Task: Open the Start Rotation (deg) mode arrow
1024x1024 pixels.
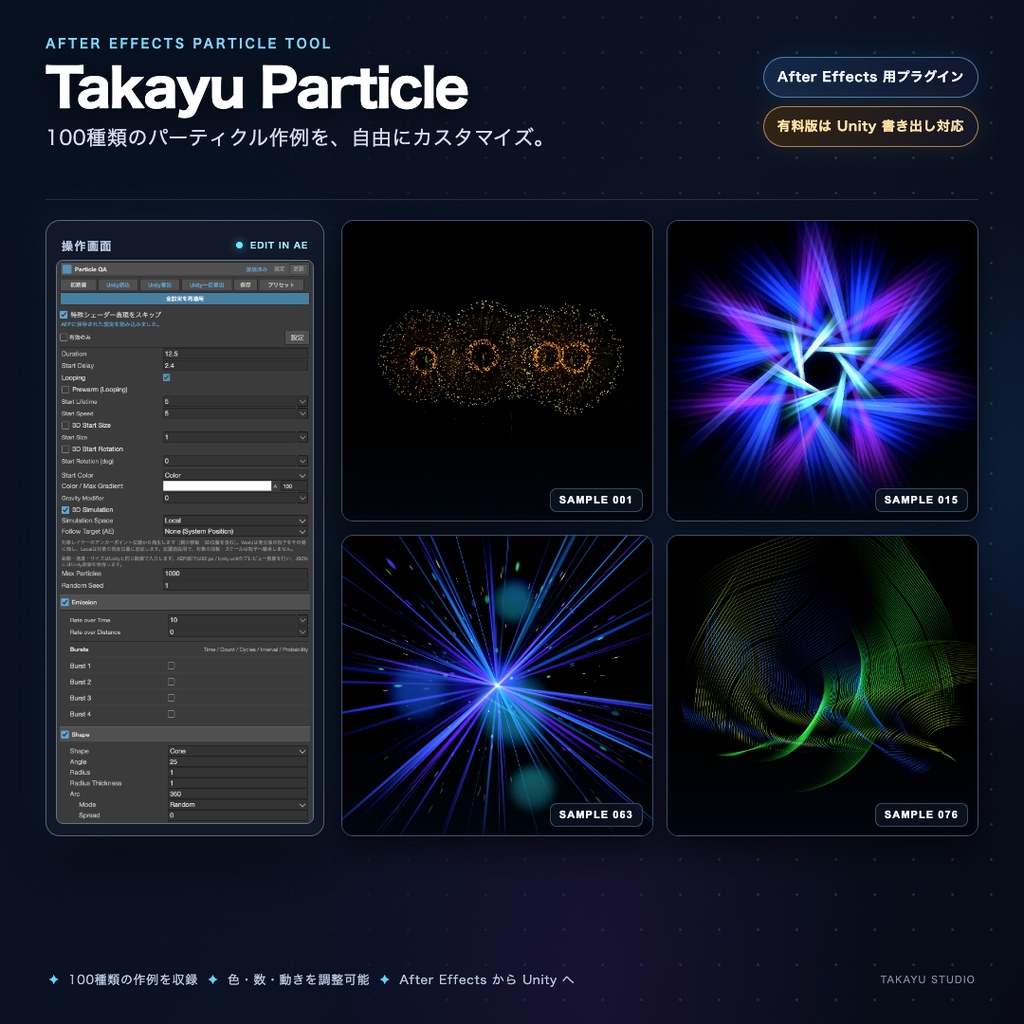Action: pos(302,461)
